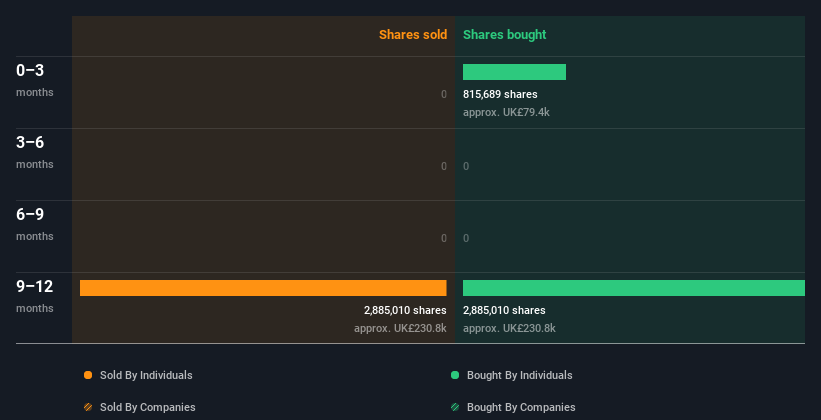Click approx. UK£230.8k in bought column
Viewport: 821px width, 420px height.
509,328
